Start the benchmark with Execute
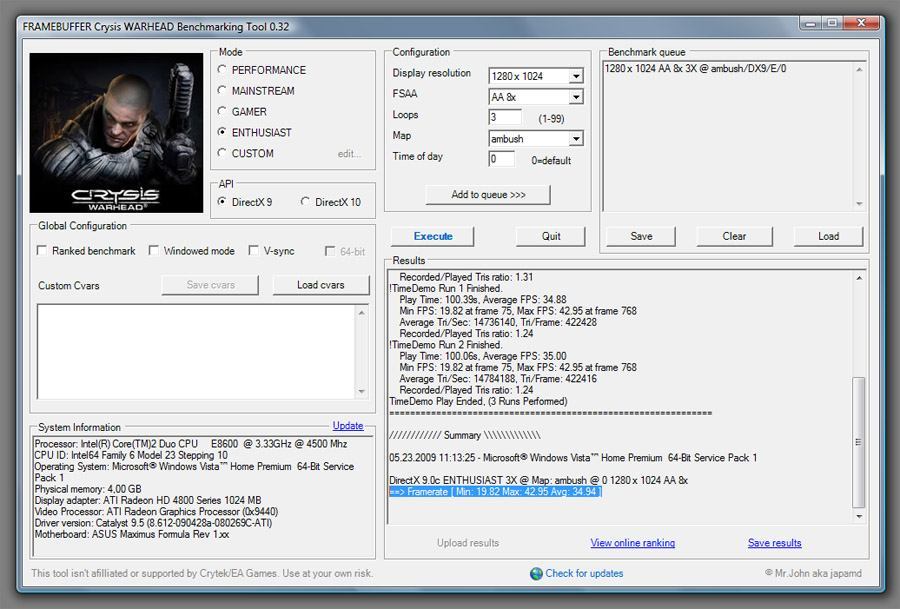This screenshot has height=609, width=900. (x=433, y=236)
